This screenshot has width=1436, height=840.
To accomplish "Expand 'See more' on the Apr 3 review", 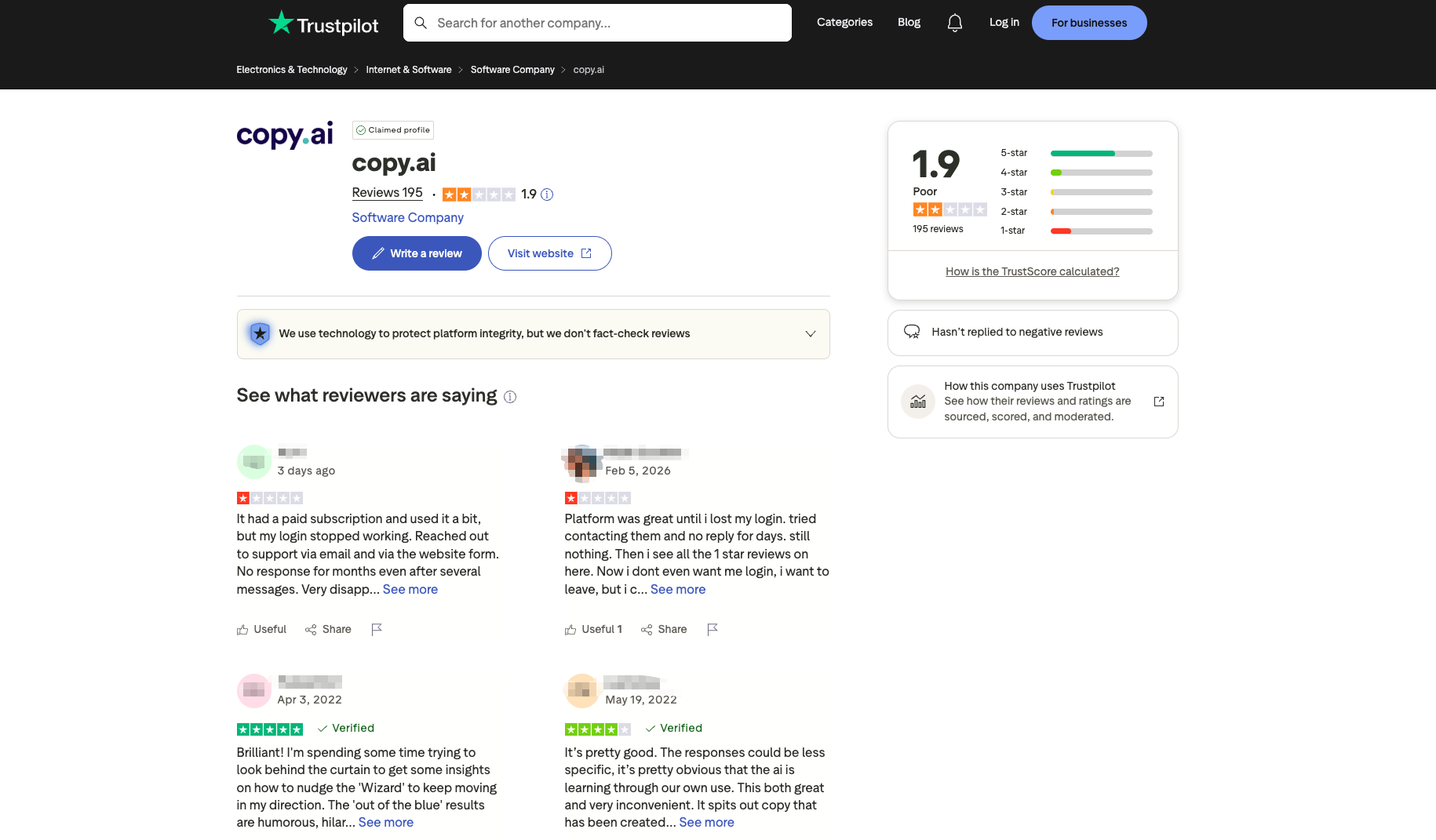I will click(385, 822).
